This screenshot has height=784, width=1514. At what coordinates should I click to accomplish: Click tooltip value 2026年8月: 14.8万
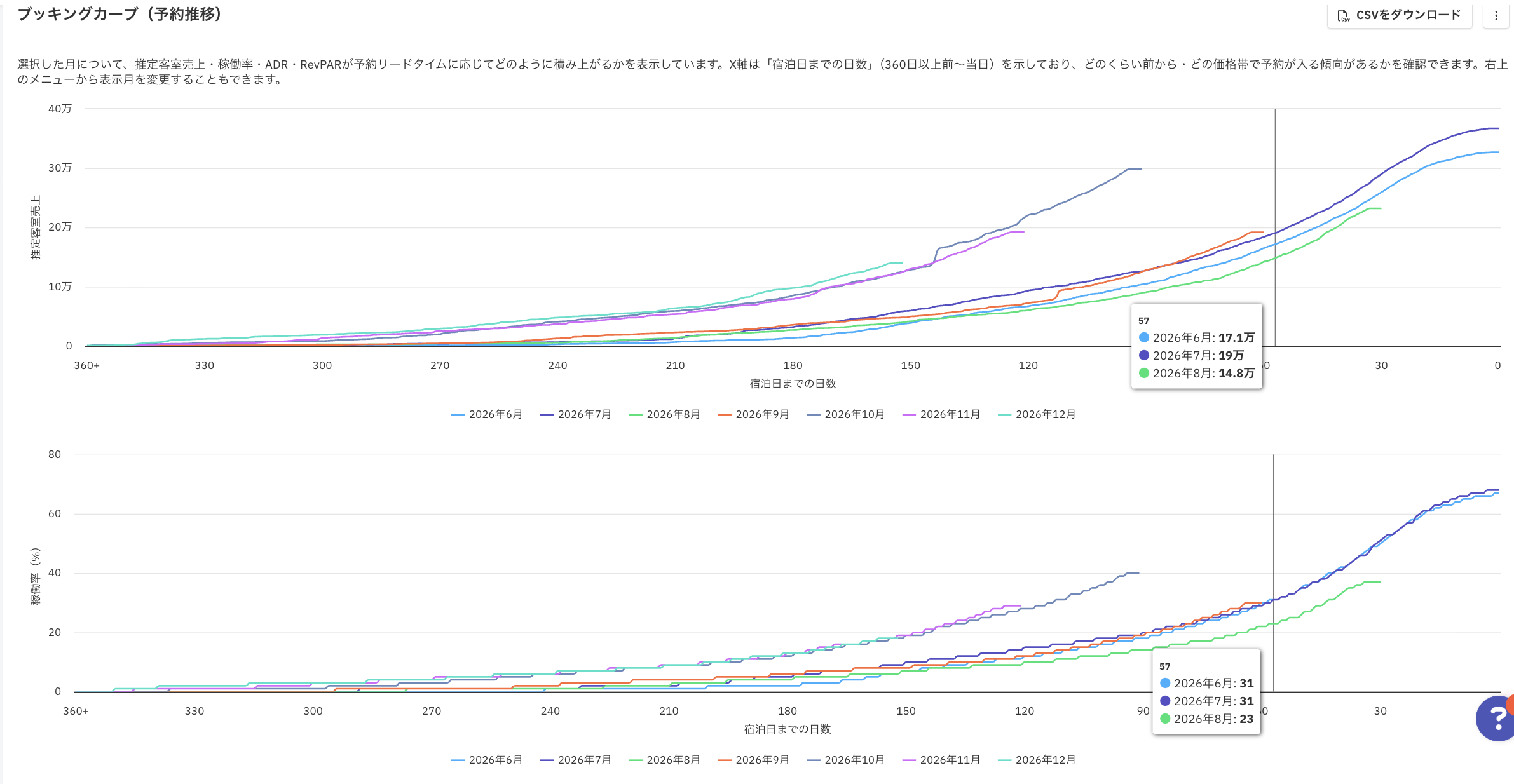[1197, 373]
